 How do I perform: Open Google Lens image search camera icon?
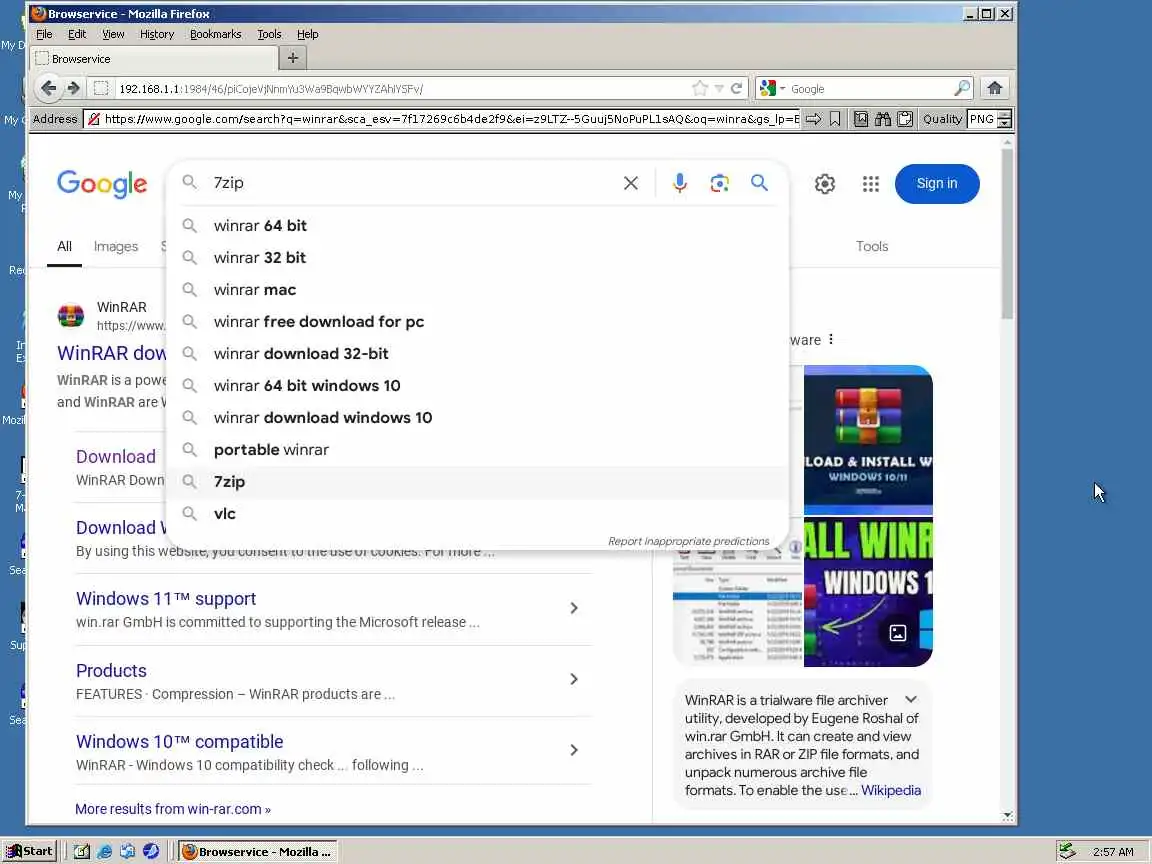[719, 183]
